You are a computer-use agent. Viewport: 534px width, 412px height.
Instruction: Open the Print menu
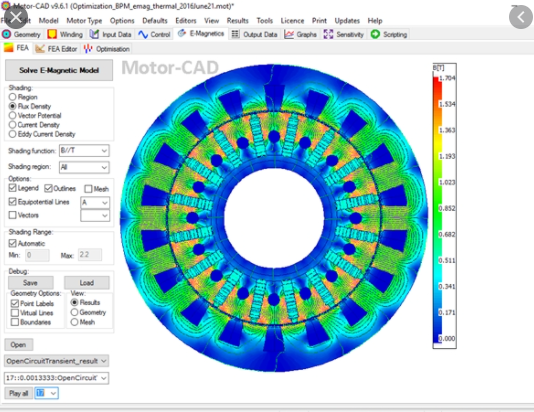pyautogui.click(x=319, y=21)
